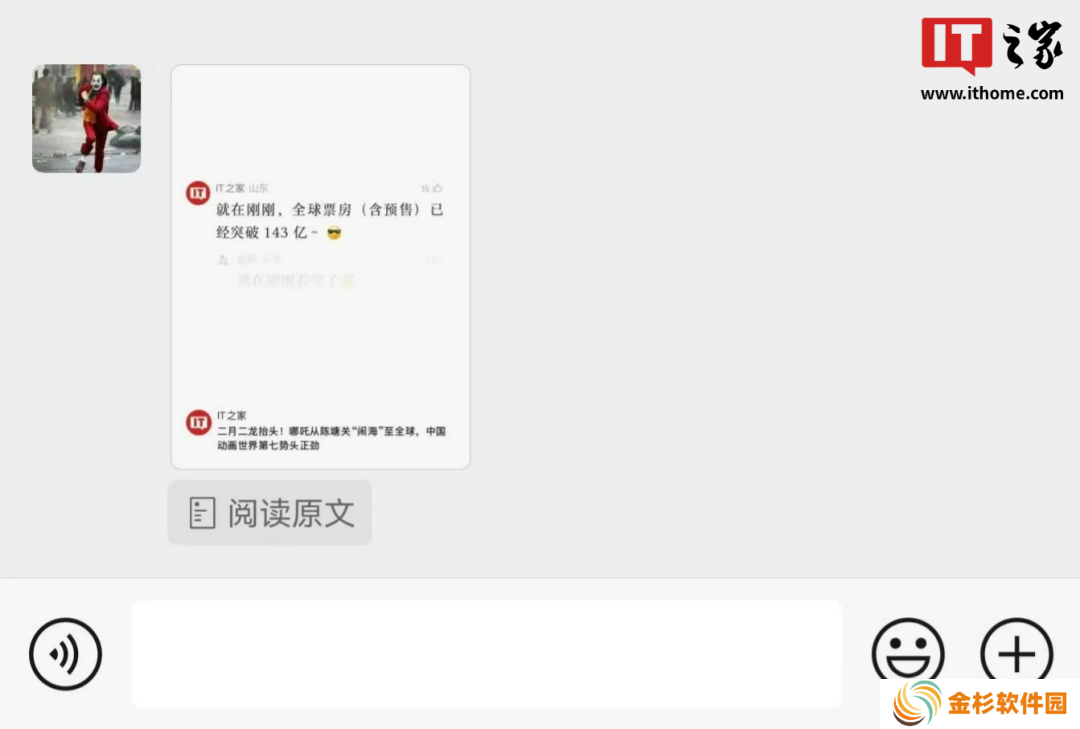Click the IT之家 logo beside article title

[x=198, y=422]
